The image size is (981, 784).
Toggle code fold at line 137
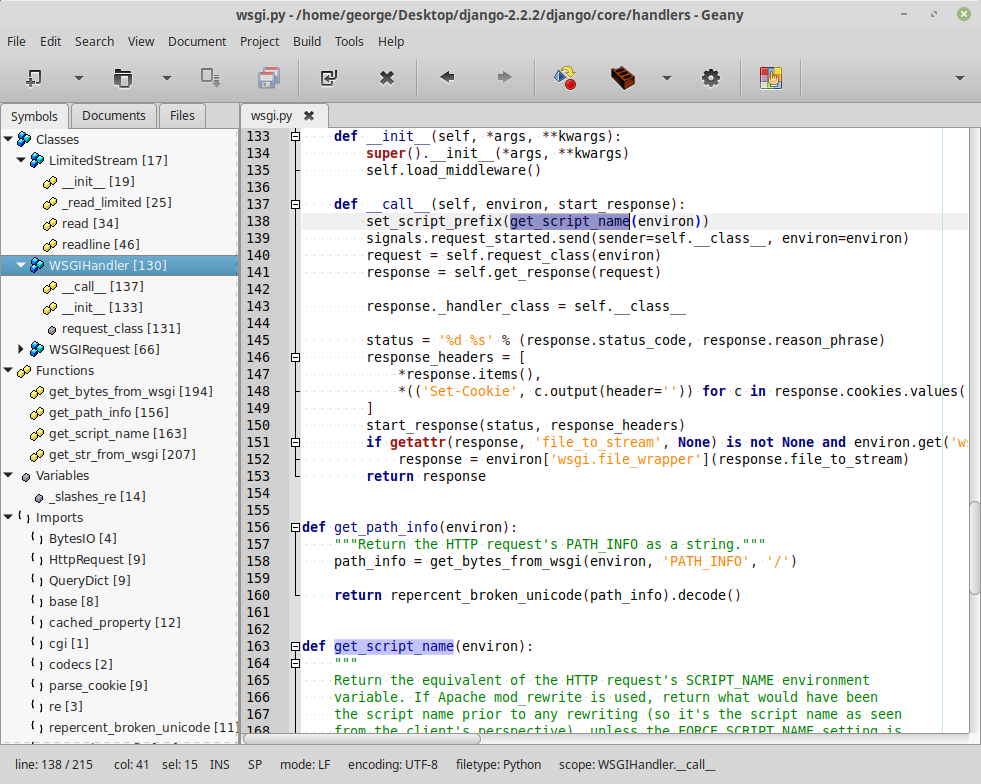tap(295, 204)
